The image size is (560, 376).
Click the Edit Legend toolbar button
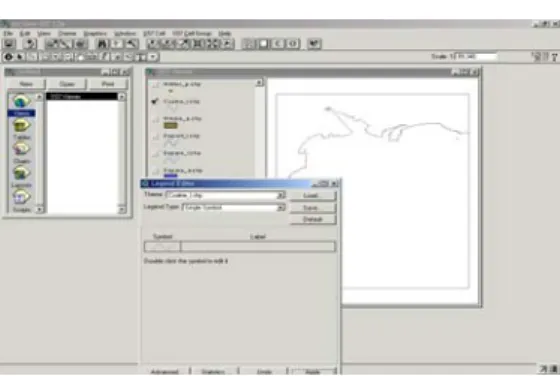coord(66,44)
